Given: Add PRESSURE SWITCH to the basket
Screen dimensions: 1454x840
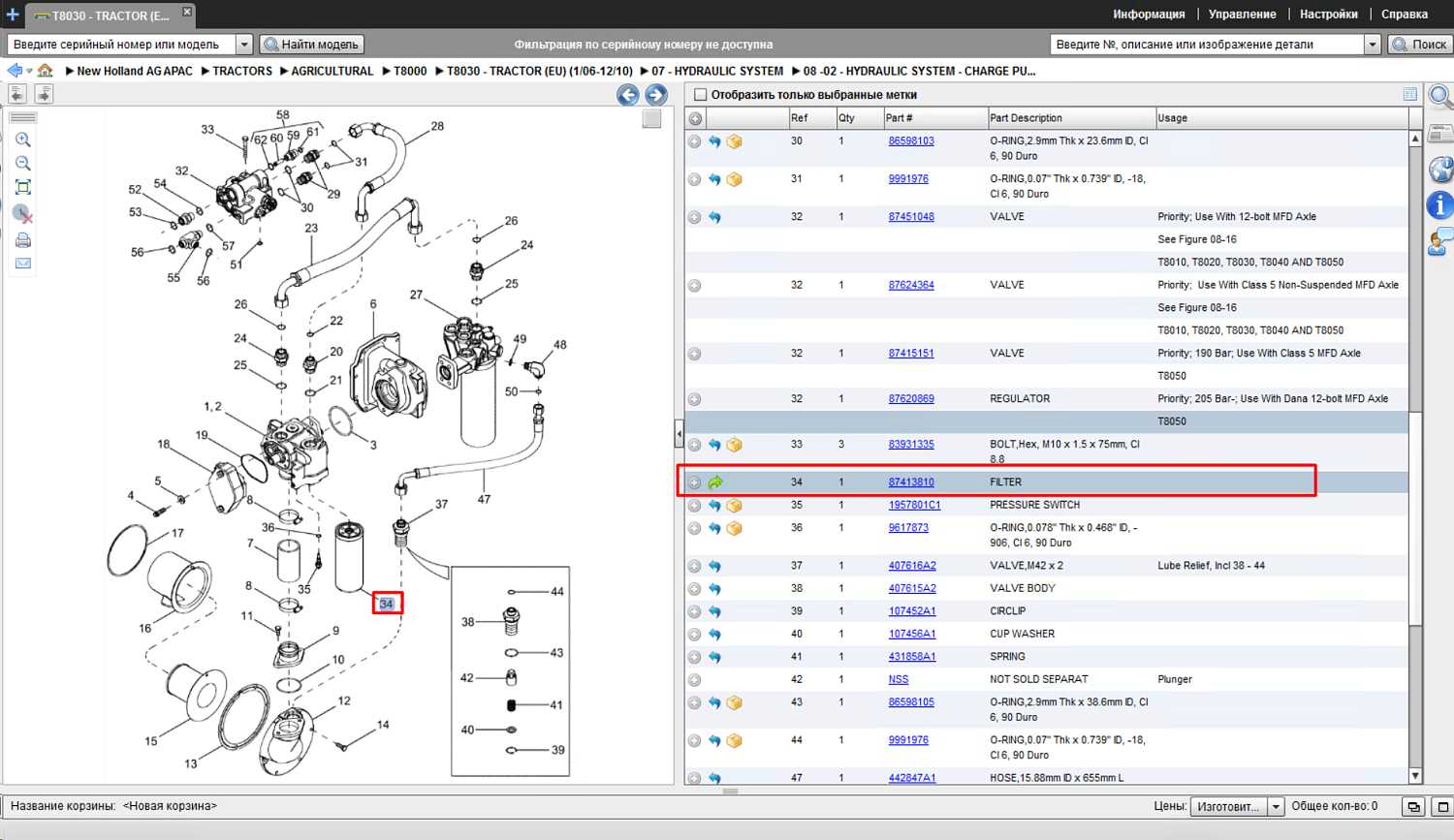Looking at the screenshot, I should tap(735, 506).
